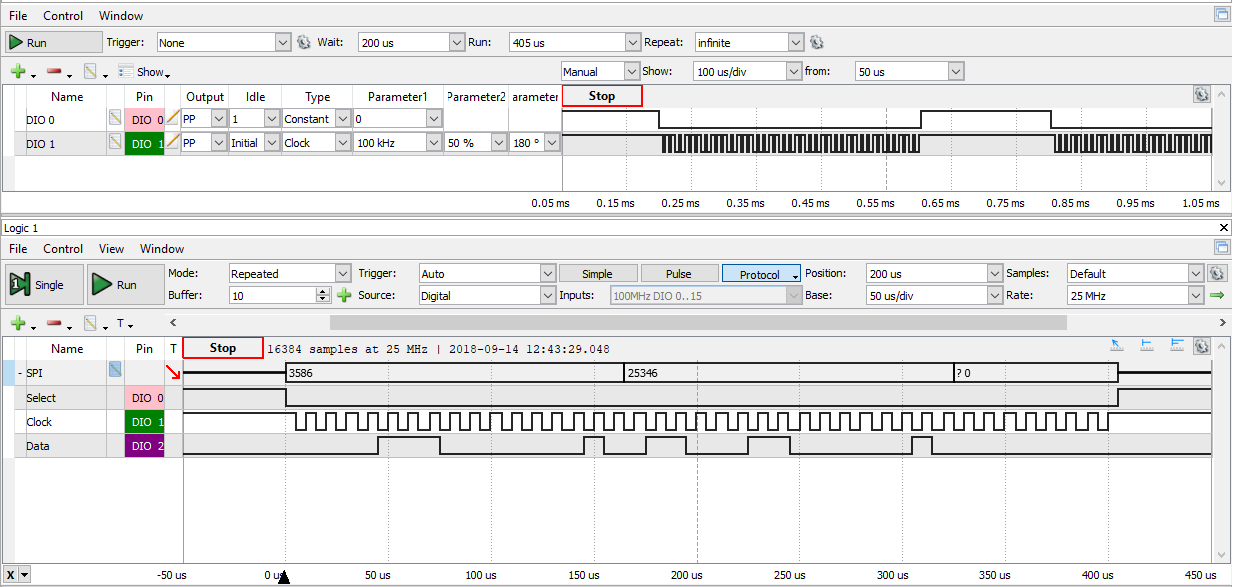Select the Pulse trigger button
Screen dimensions: 1233x587
click(679, 274)
